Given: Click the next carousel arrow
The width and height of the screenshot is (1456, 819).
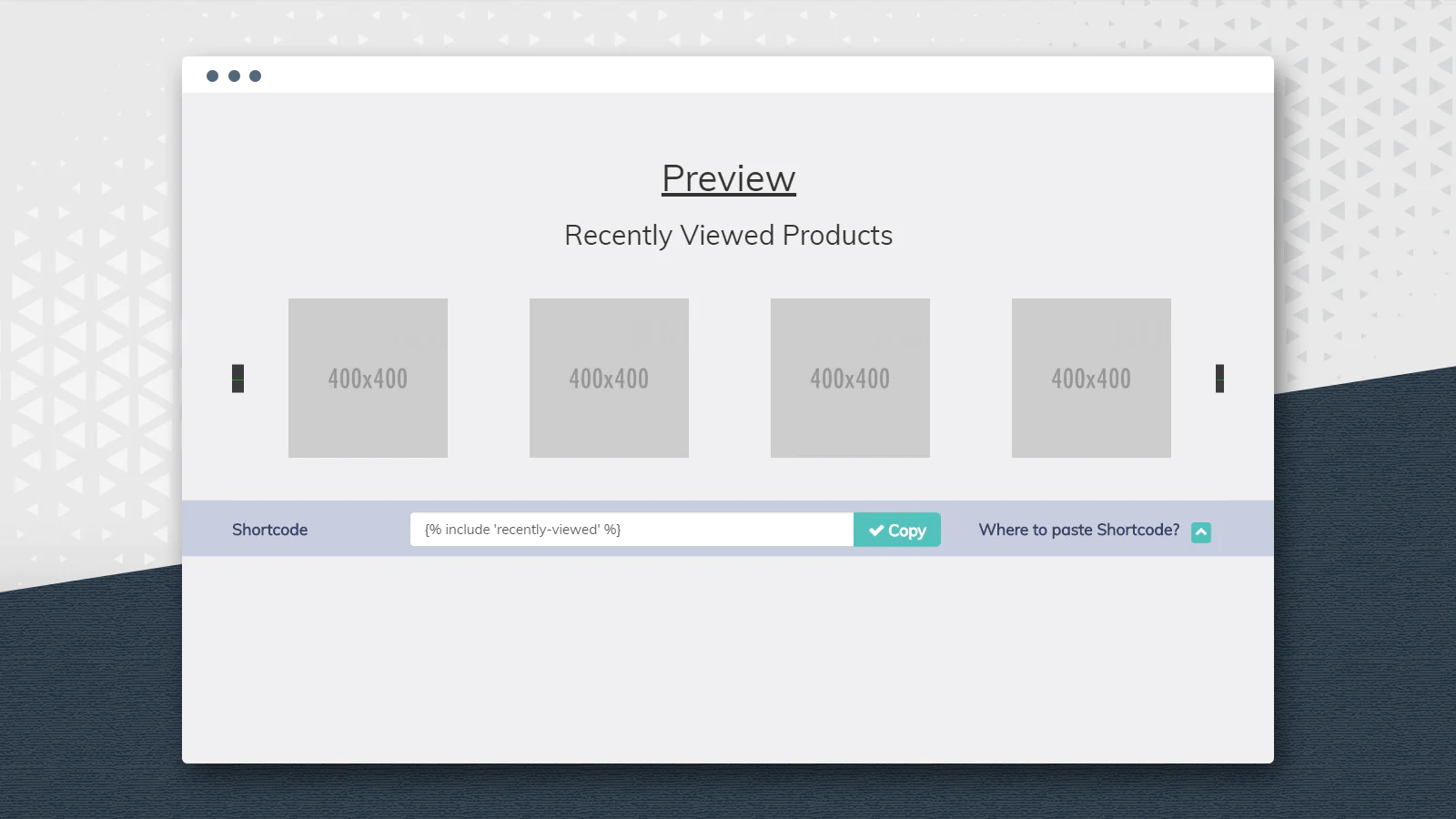Looking at the screenshot, I should click(1219, 379).
